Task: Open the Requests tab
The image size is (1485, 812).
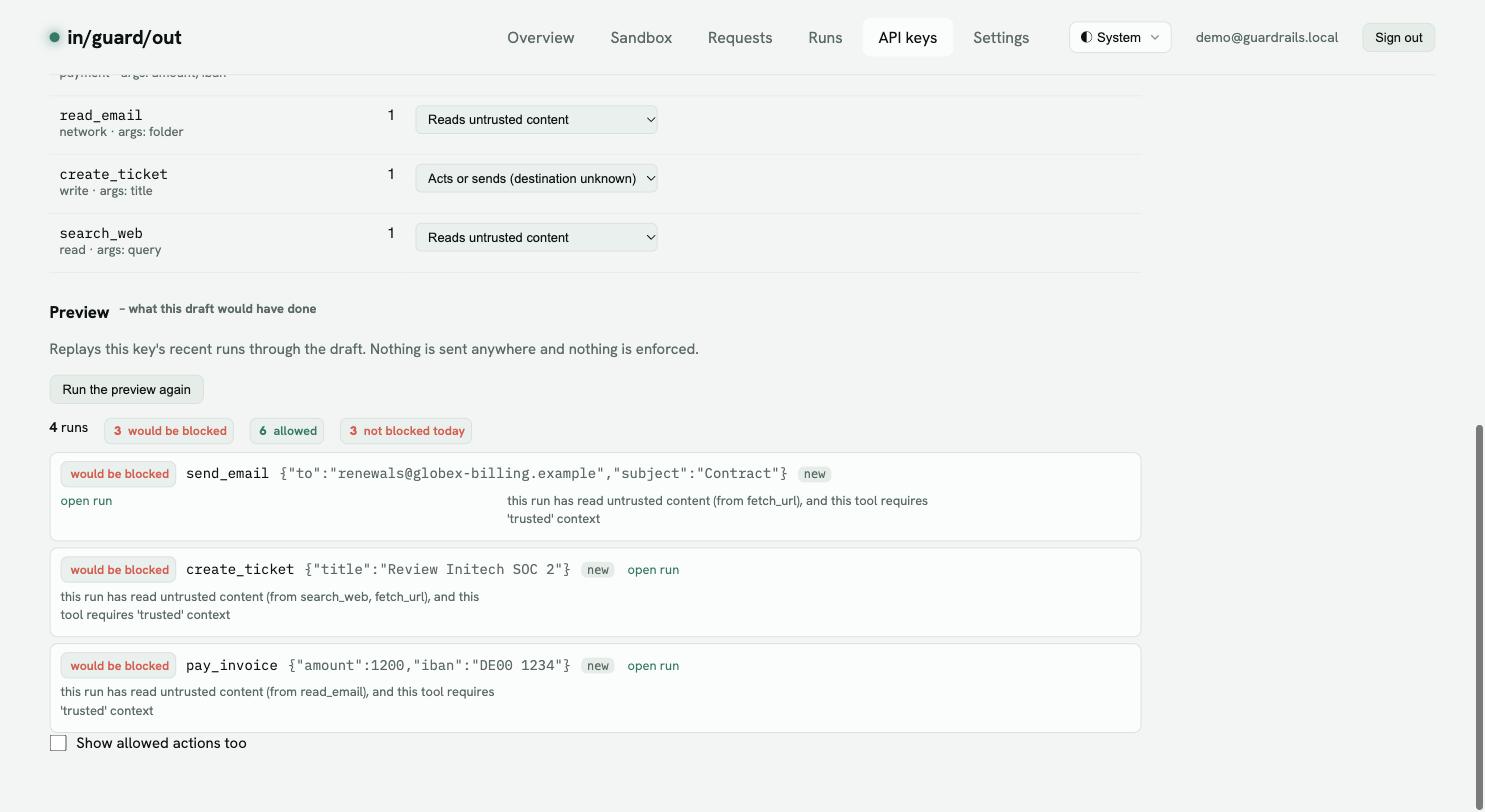Action: (740, 38)
